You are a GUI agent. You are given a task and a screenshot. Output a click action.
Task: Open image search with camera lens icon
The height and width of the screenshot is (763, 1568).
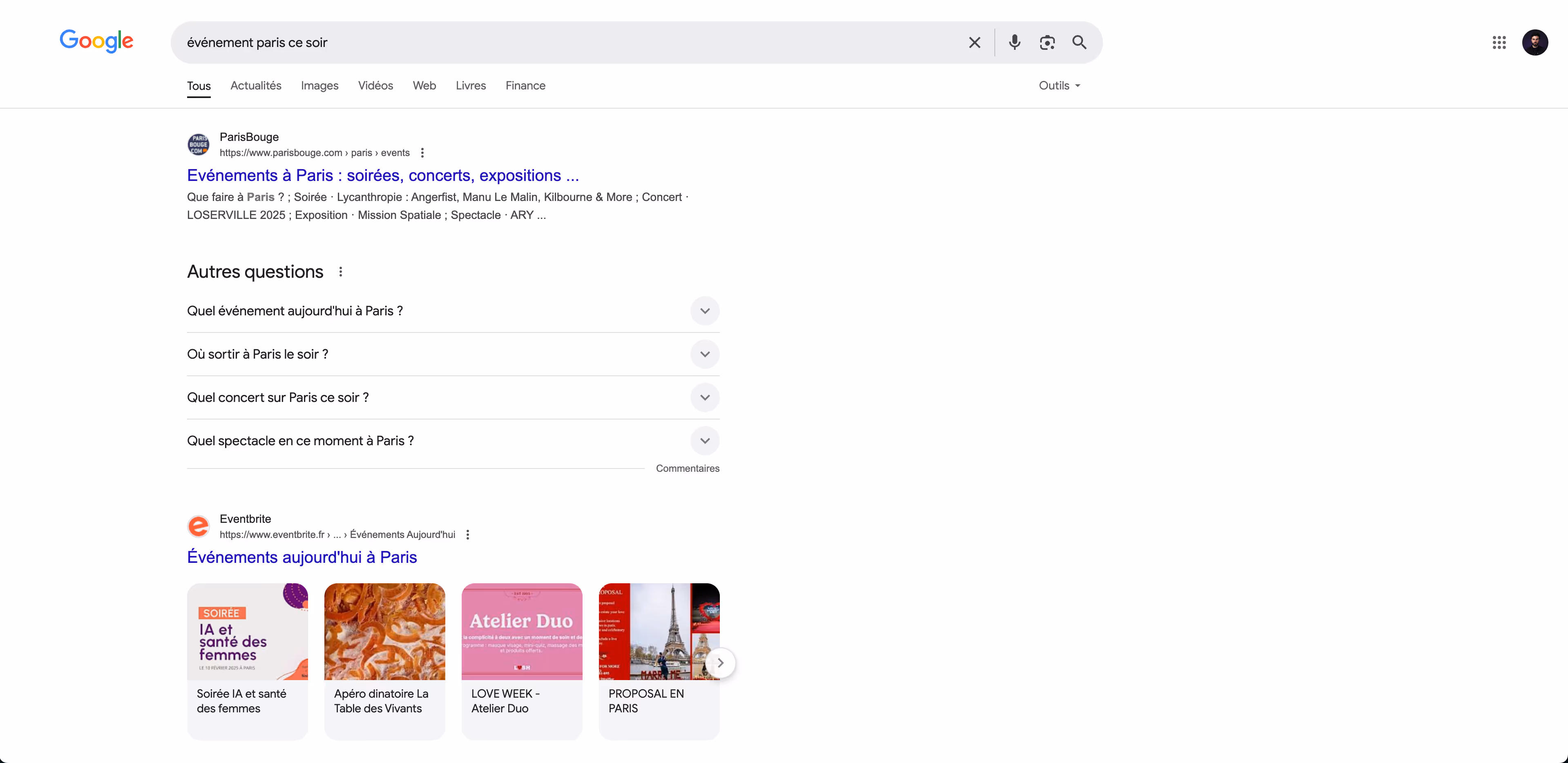point(1047,42)
